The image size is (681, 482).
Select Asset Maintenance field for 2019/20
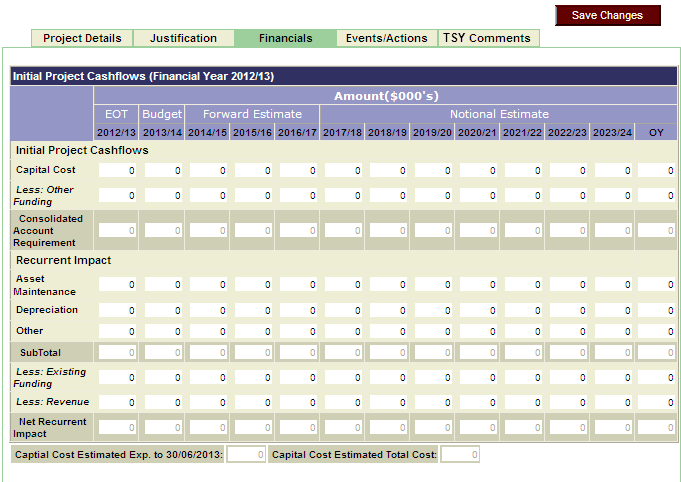pyautogui.click(x=432, y=286)
